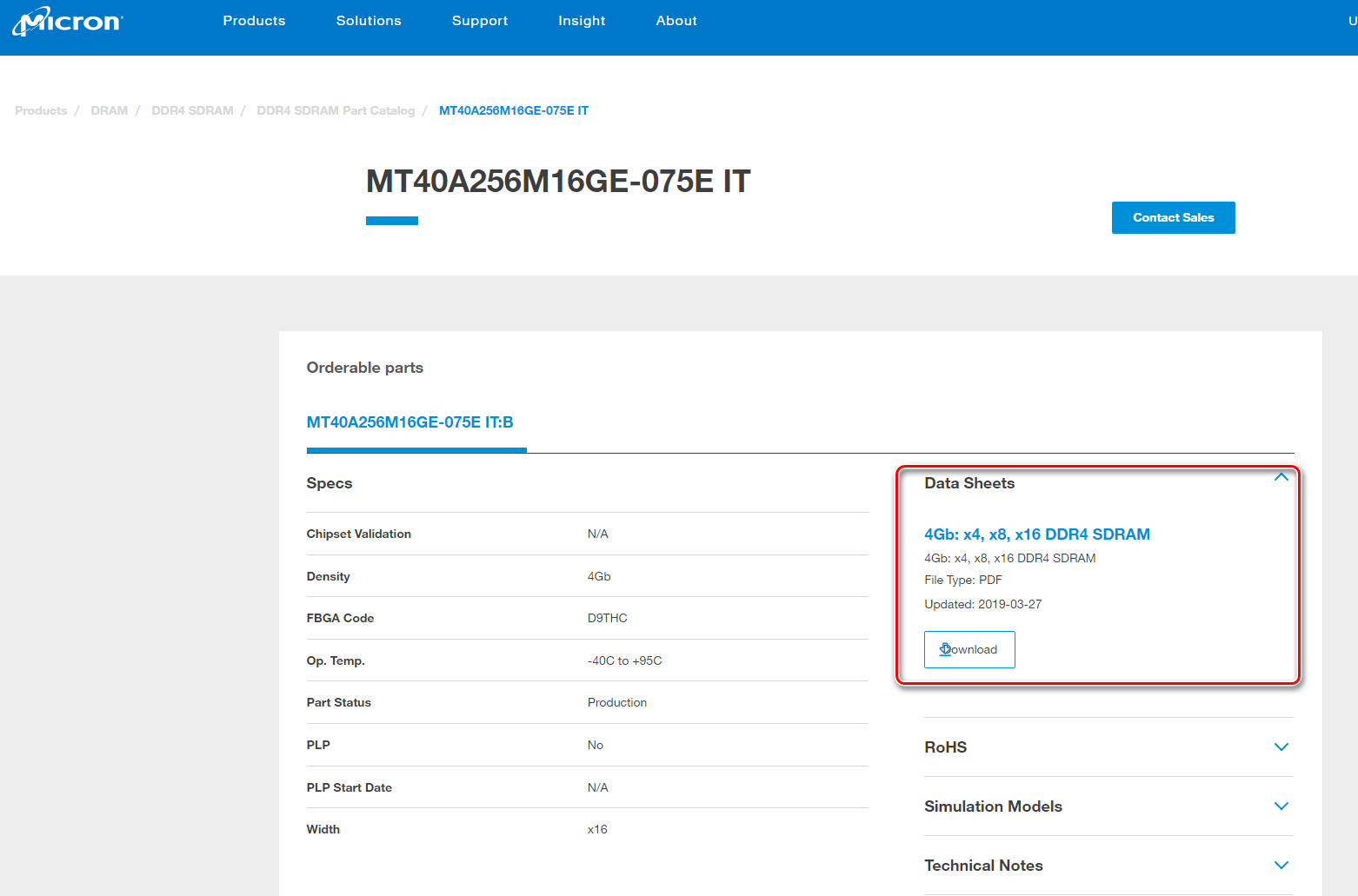Open the Solutions menu

tap(369, 20)
